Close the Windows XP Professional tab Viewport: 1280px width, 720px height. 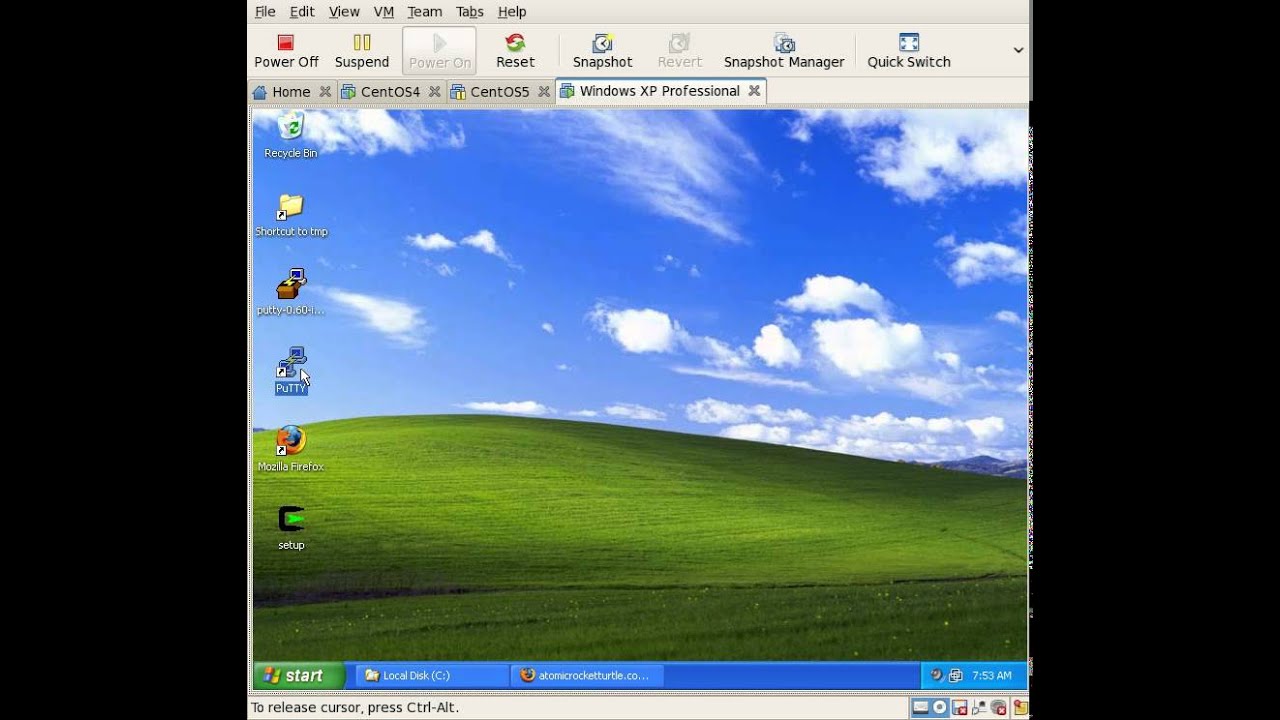coord(755,91)
